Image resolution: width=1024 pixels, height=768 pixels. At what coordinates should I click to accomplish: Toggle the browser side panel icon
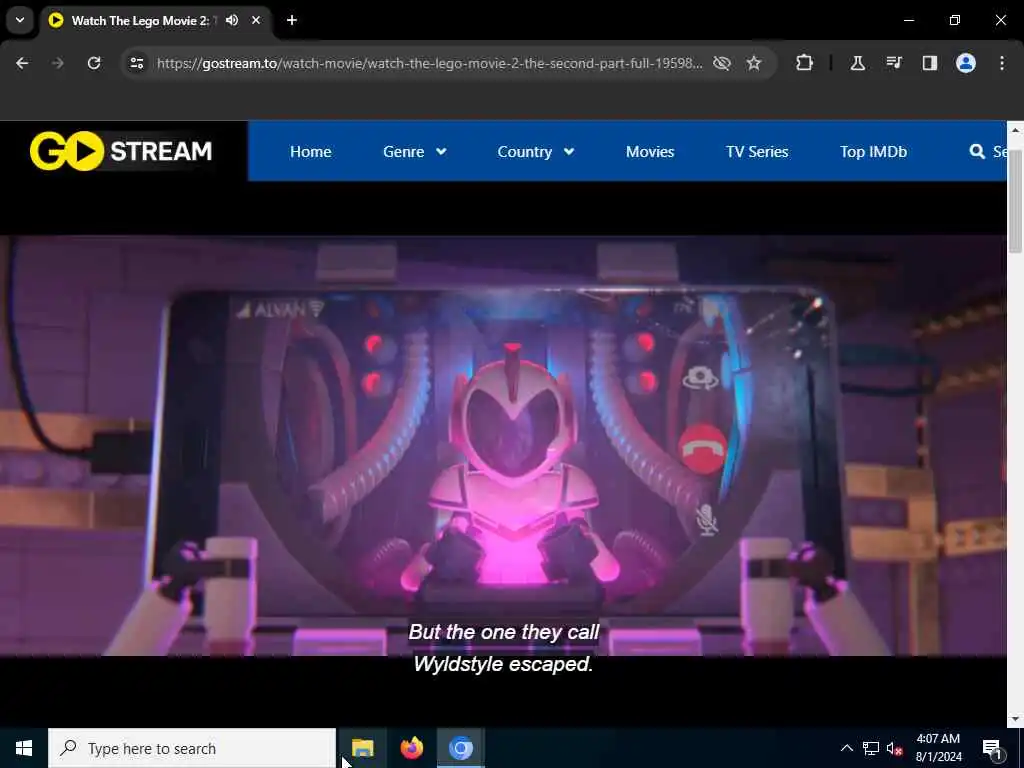tap(929, 63)
